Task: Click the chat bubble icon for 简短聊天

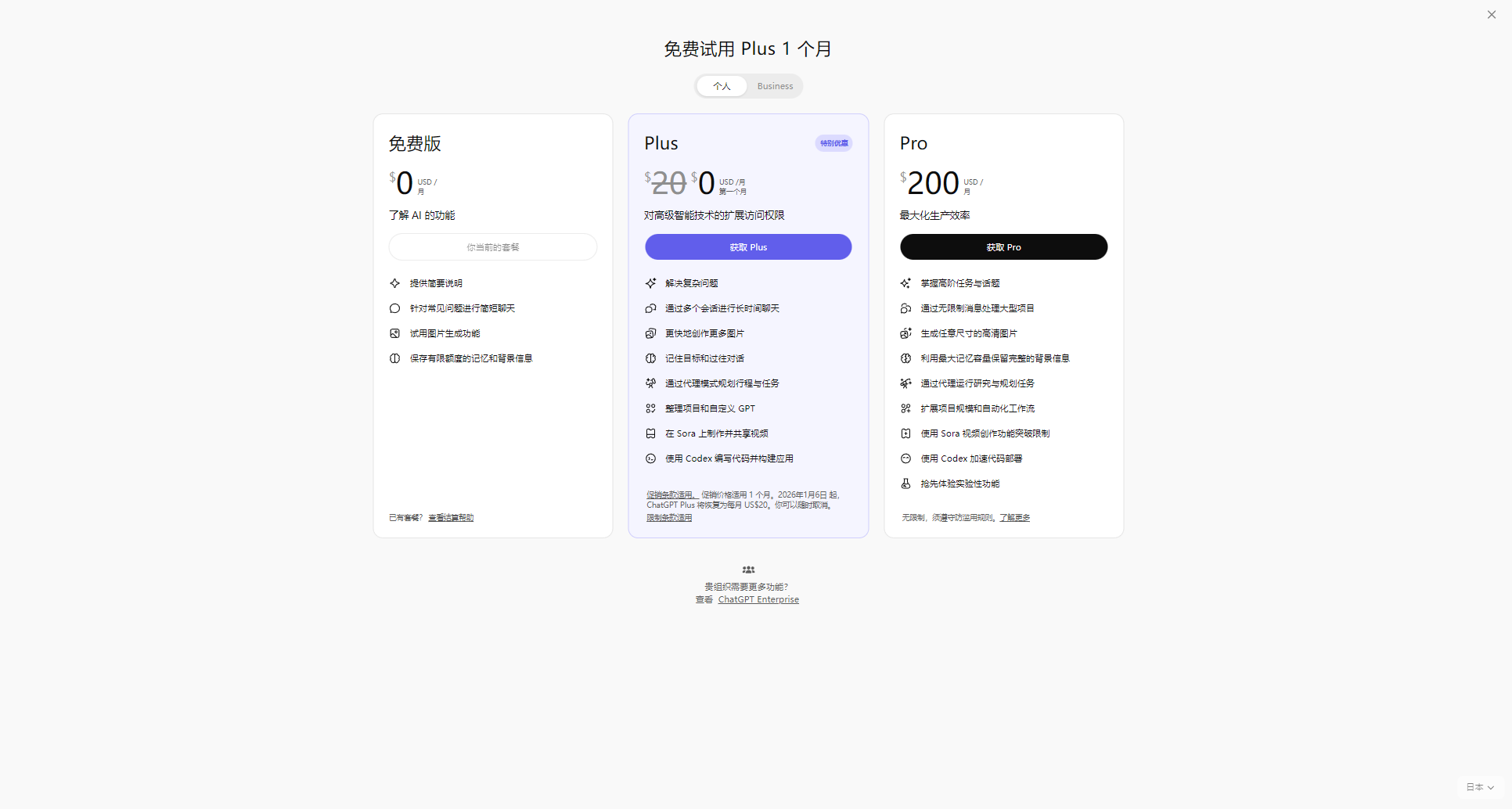Action: (394, 308)
